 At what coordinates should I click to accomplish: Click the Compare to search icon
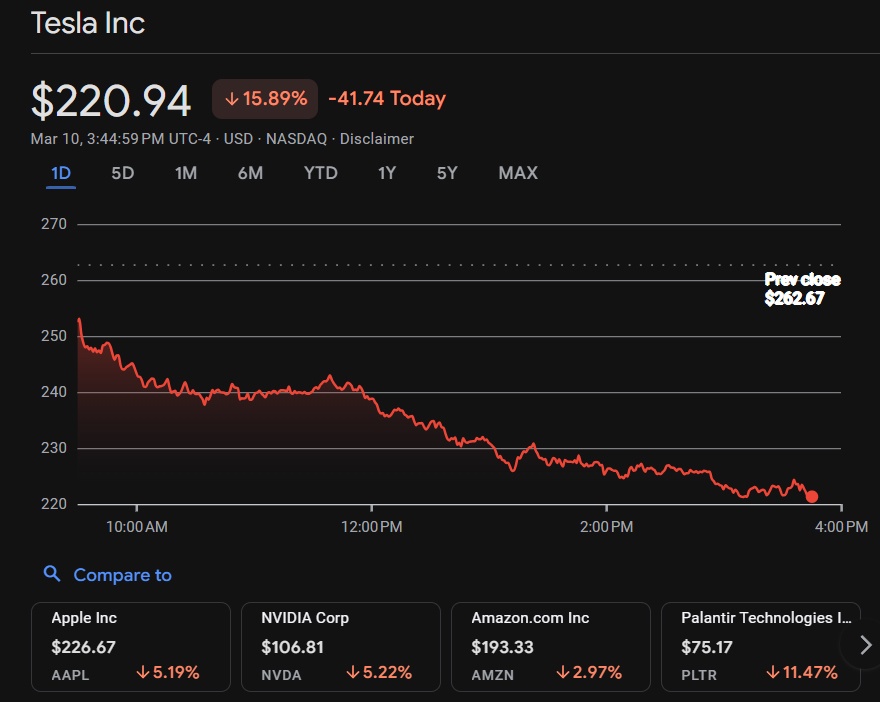[x=52, y=575]
